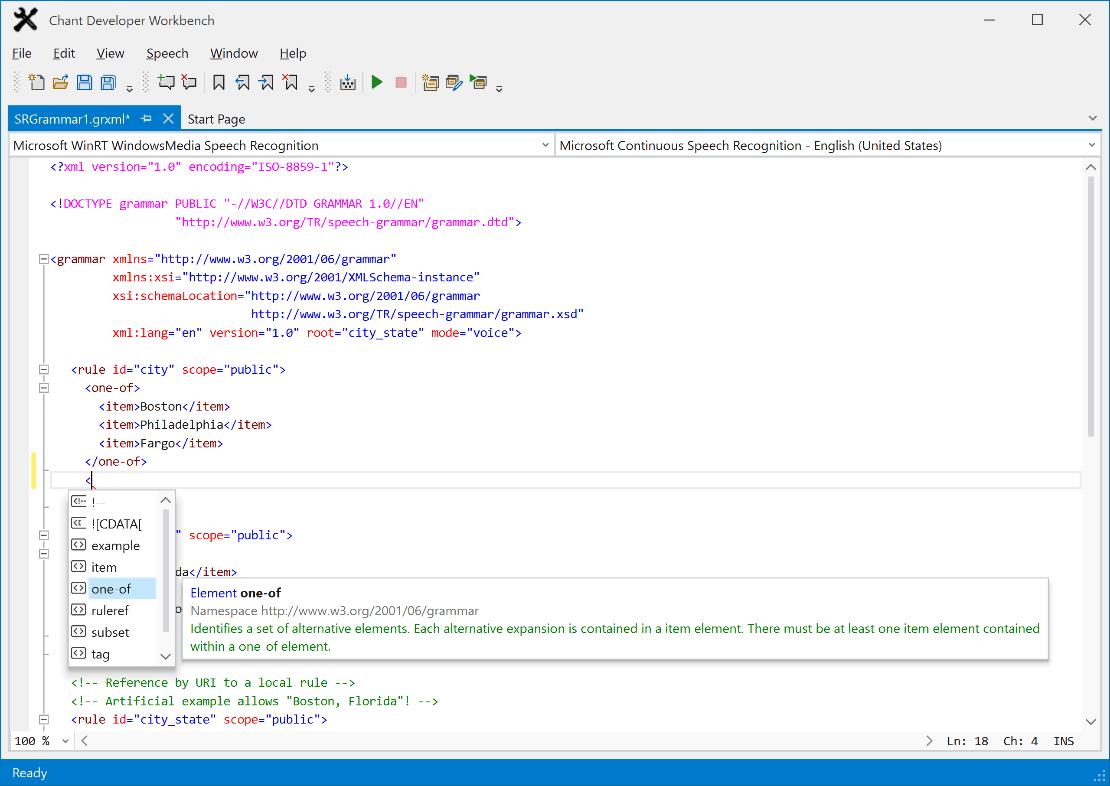Collapse the rule id="city" fold
The width and height of the screenshot is (1110, 786).
click(x=44, y=370)
